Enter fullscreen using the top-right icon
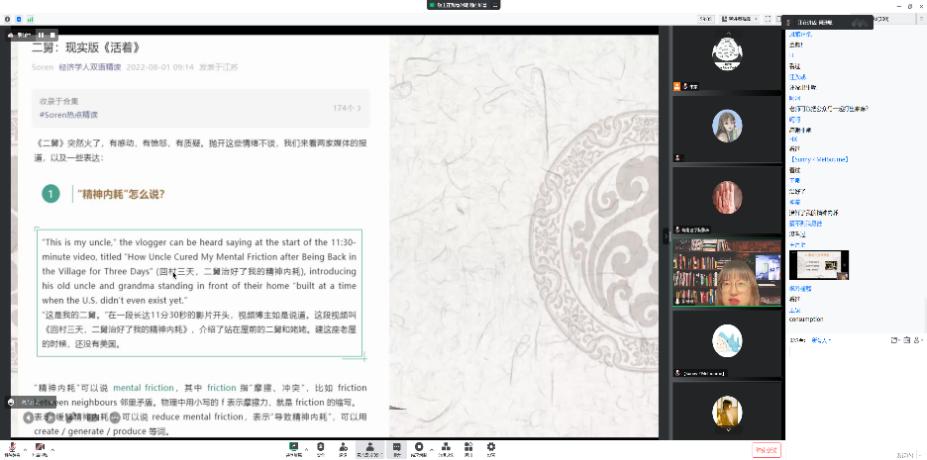The height and width of the screenshot is (460, 927). coord(768,19)
